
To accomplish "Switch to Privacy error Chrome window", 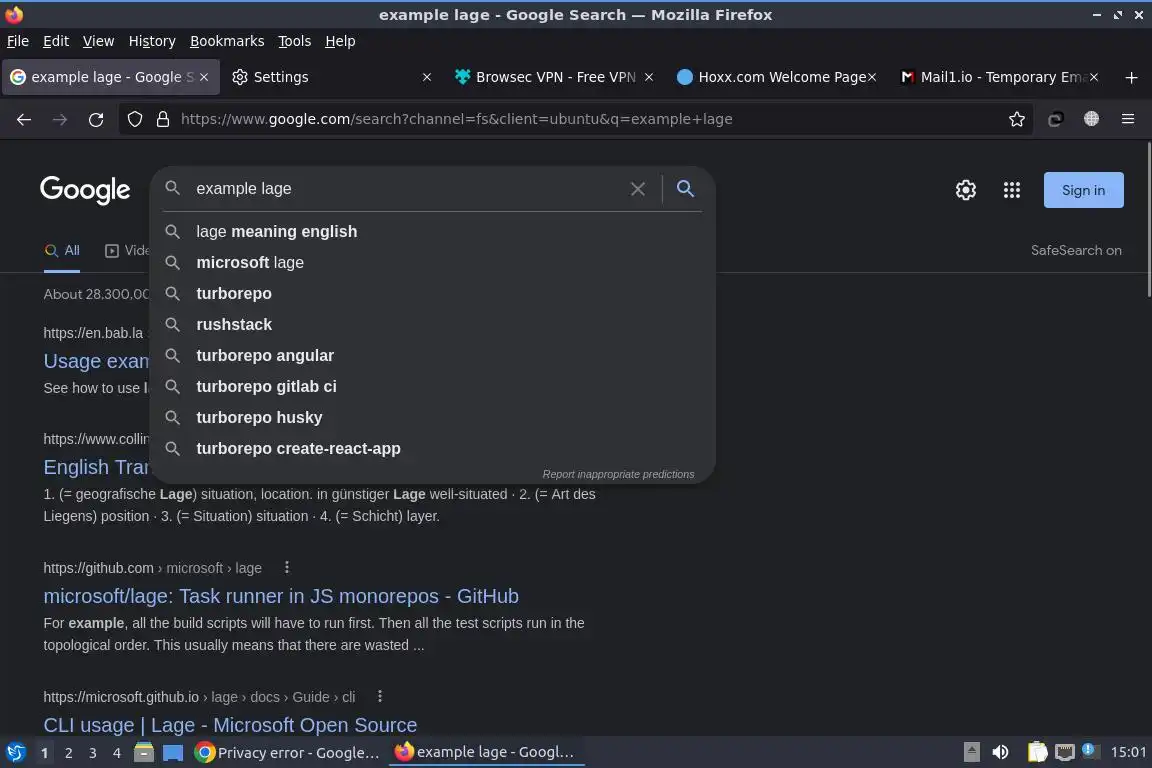I will (x=287, y=753).
